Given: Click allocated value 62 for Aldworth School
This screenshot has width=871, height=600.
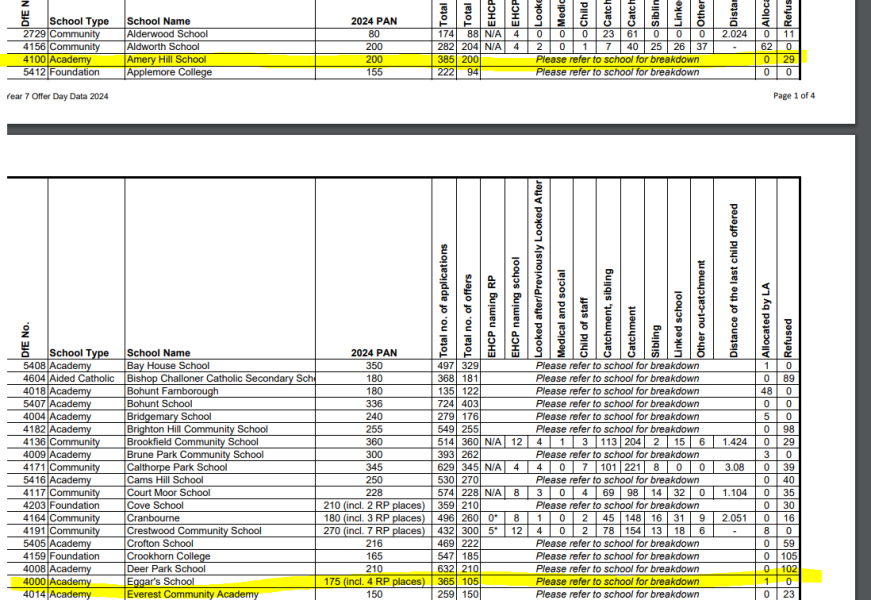Looking at the screenshot, I should coord(767,47).
